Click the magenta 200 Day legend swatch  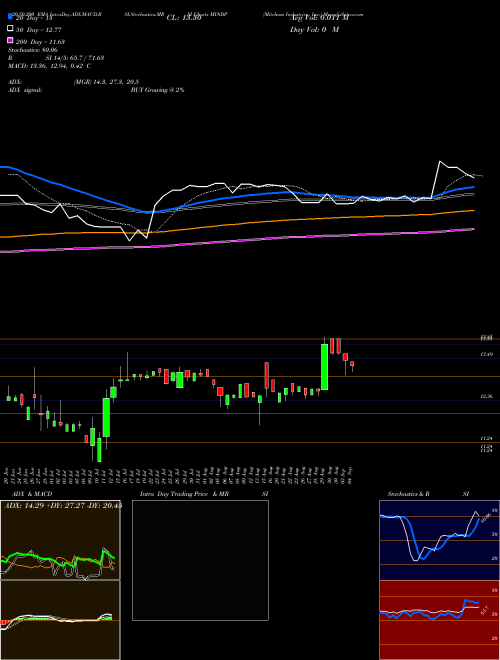tap(10, 41)
